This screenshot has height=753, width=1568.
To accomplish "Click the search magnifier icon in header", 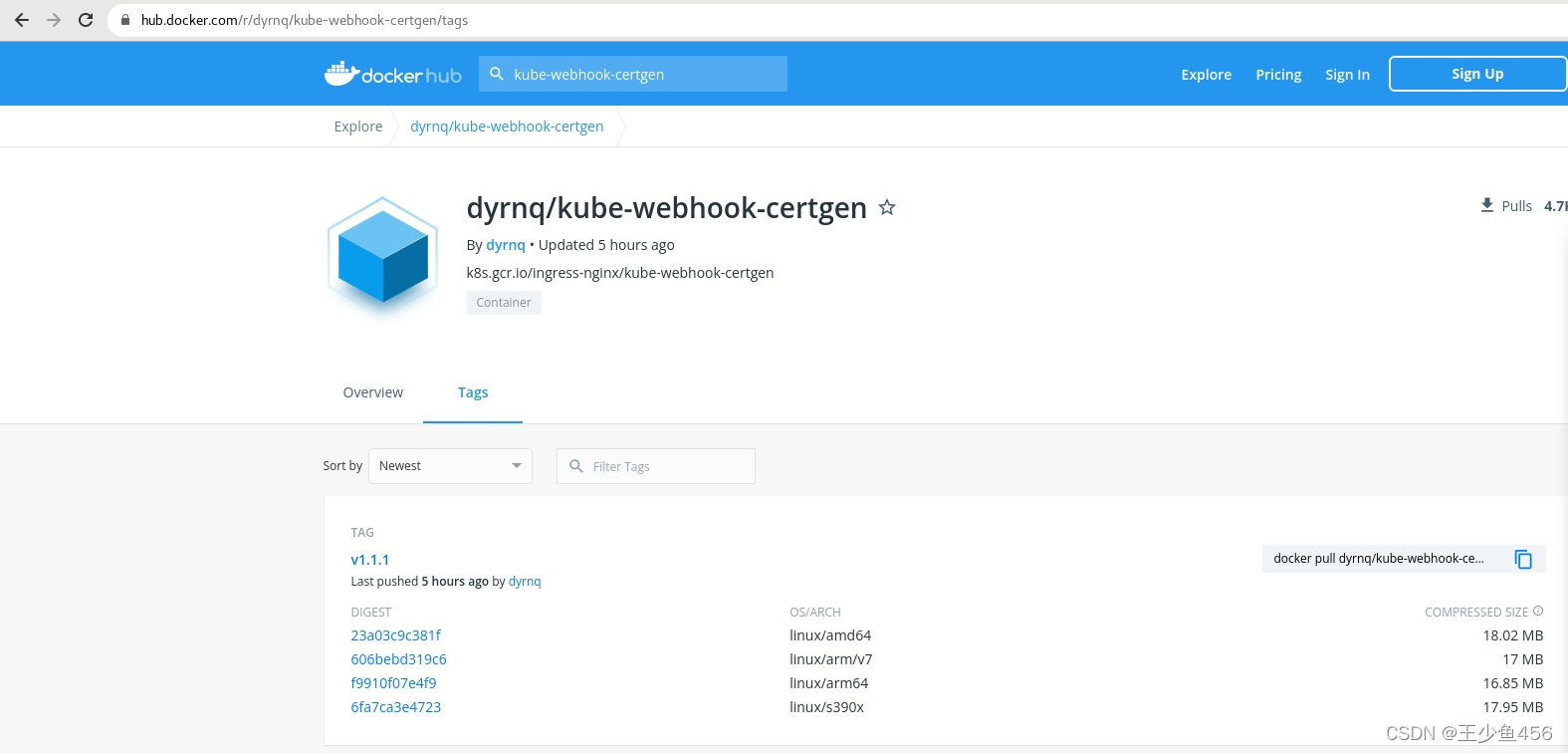I will tap(497, 74).
